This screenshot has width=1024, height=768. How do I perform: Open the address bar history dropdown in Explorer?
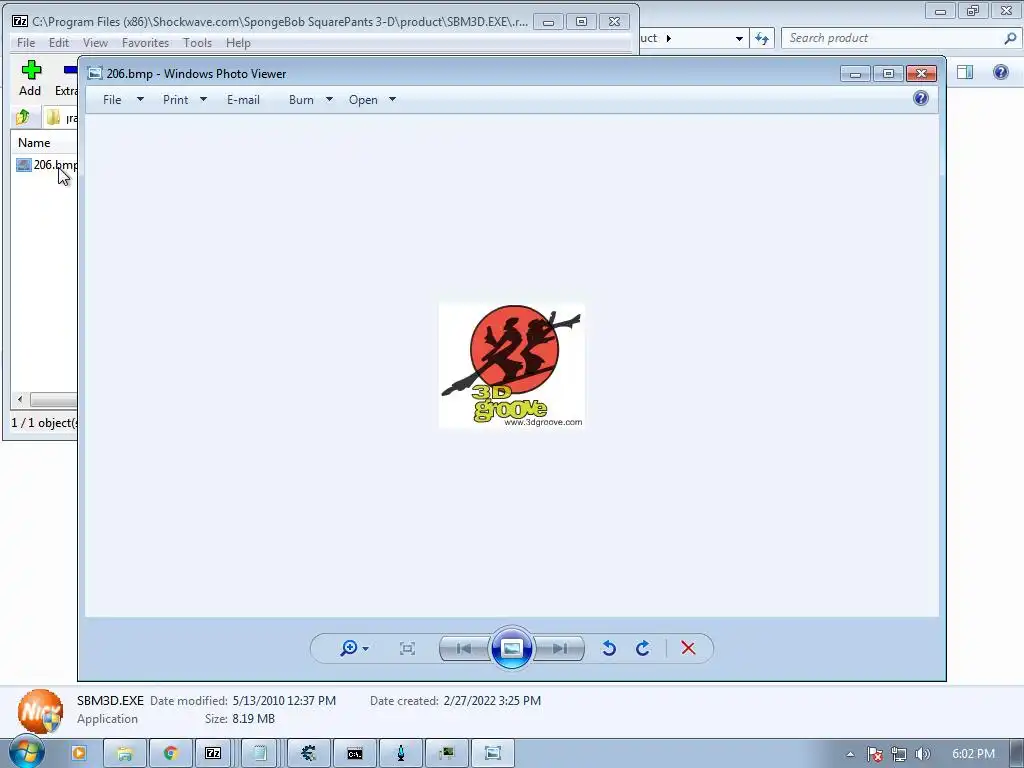point(739,39)
